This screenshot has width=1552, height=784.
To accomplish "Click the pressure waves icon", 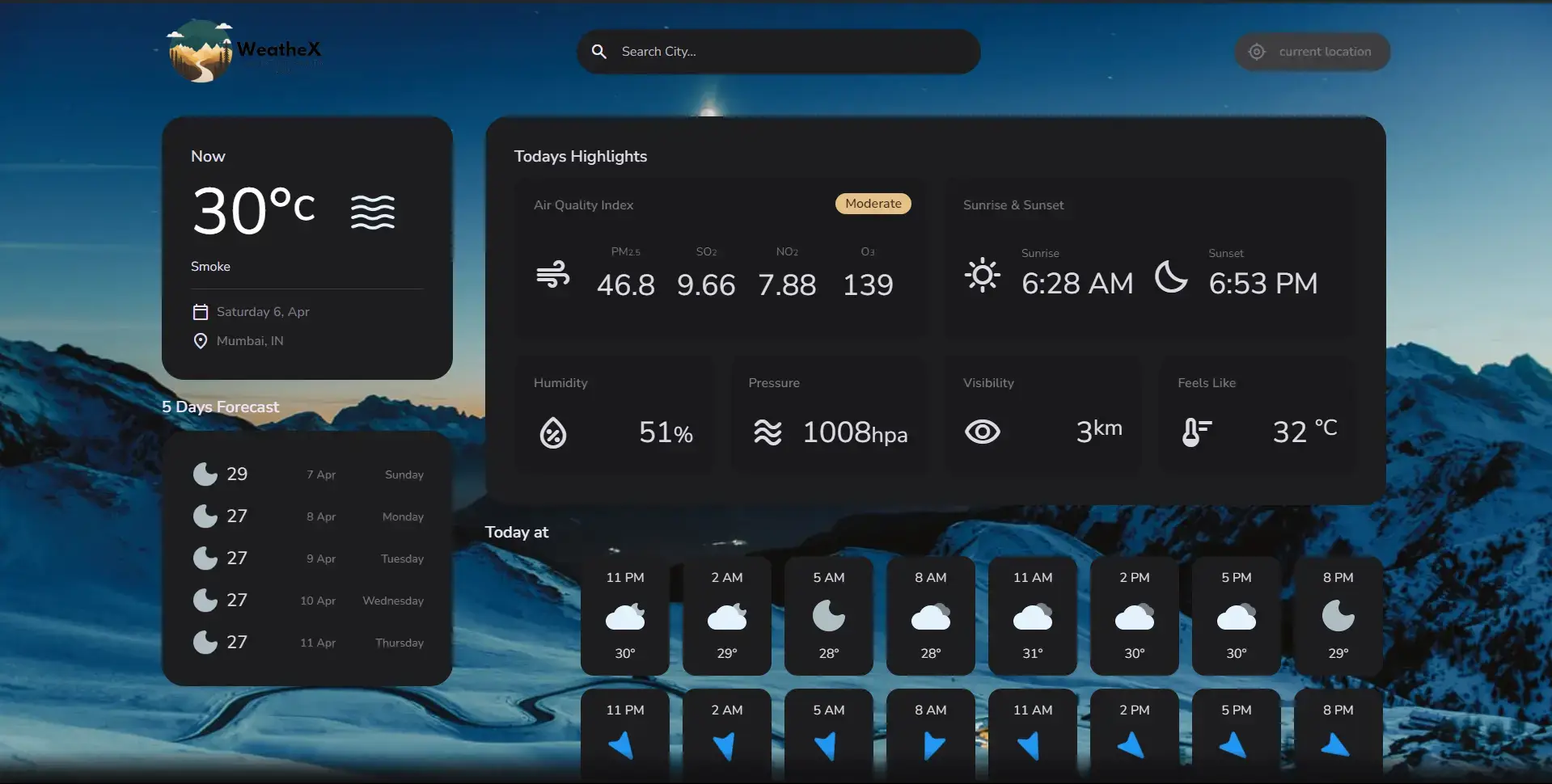I will pos(766,432).
